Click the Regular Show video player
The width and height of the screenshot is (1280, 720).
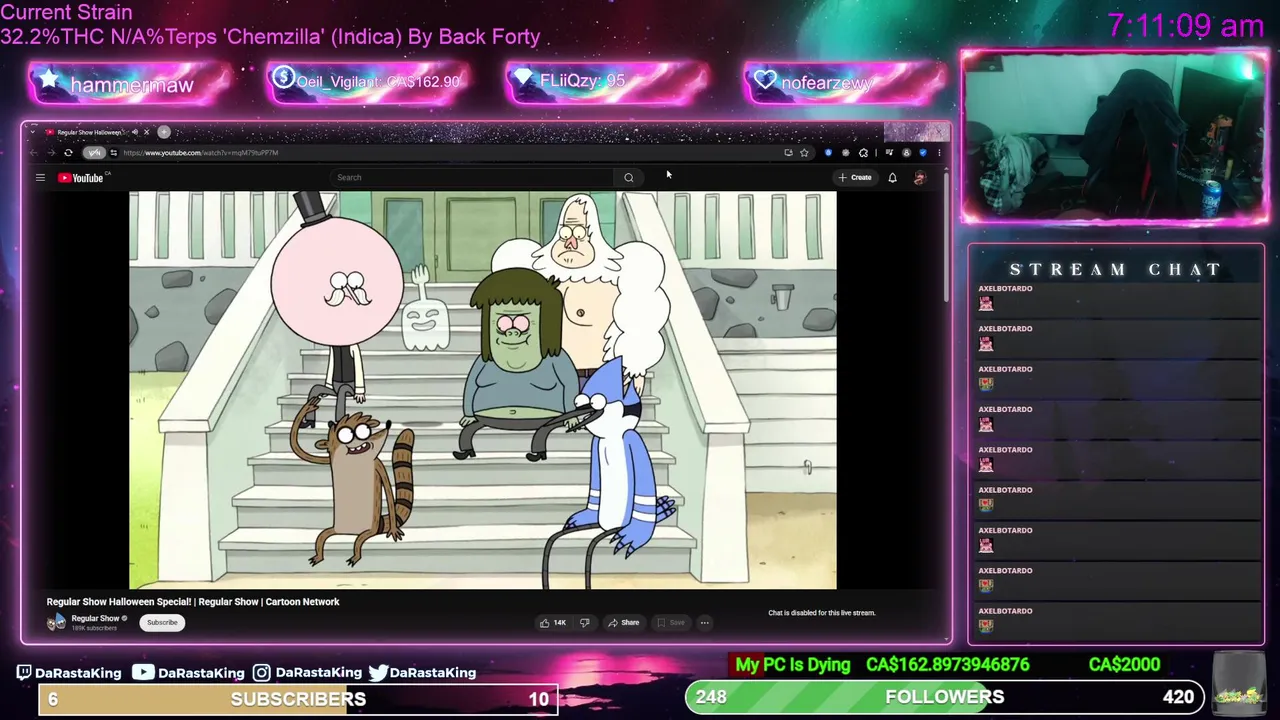(482, 390)
